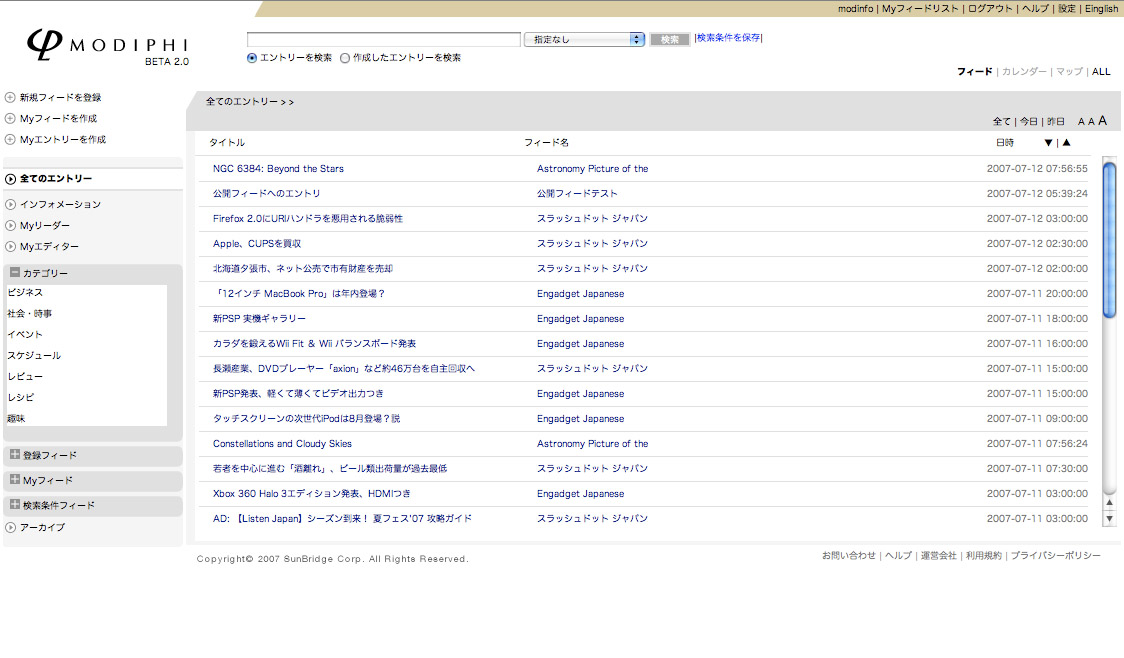
Task: Sort entries descending with the down-triangle icon
Action: pyautogui.click(x=1048, y=143)
